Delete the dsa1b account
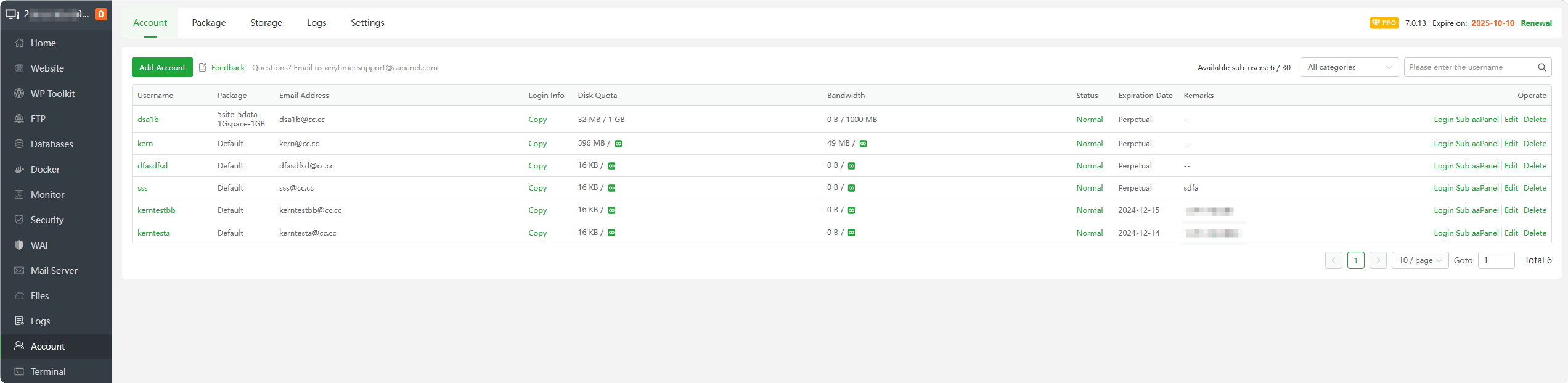Viewport: 1568px width, 383px height. pyautogui.click(x=1535, y=120)
